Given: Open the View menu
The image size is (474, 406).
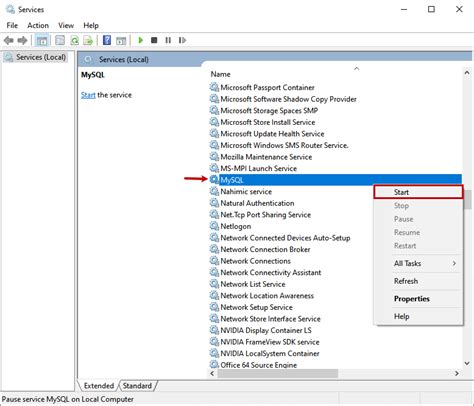Looking at the screenshot, I should (66, 25).
